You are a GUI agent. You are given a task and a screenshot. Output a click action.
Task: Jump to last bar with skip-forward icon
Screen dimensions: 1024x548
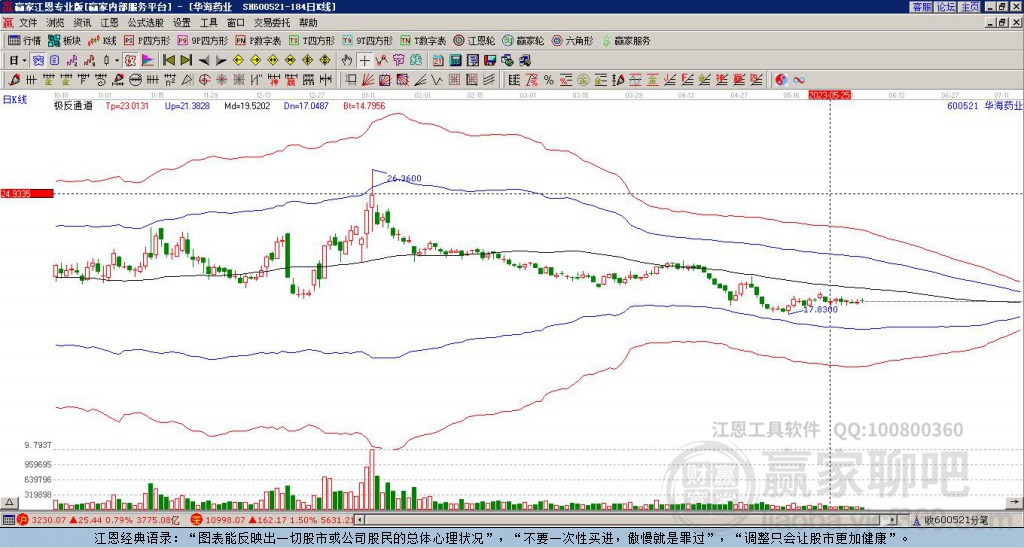click(186, 61)
